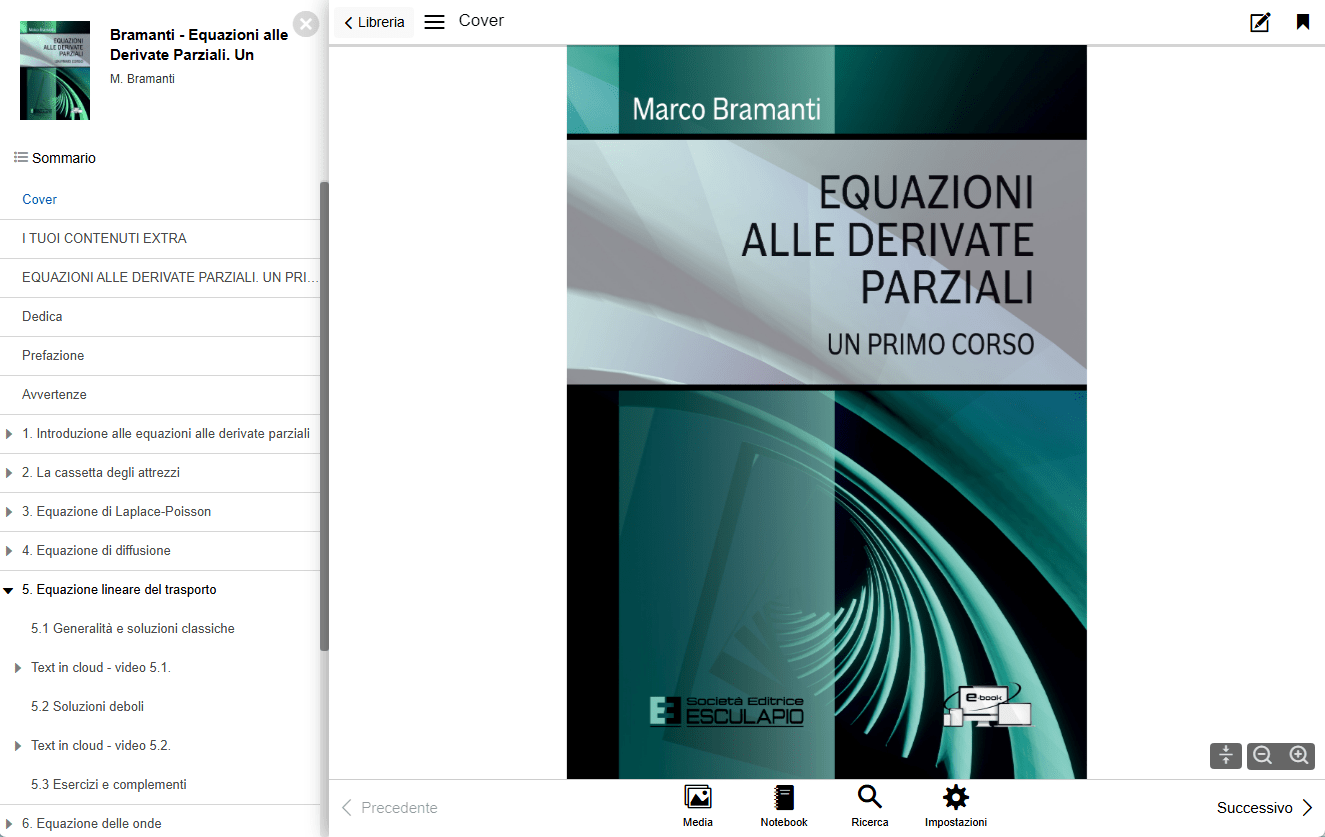Open the hamburger menu icon
This screenshot has height=837, width=1325.
[434, 22]
